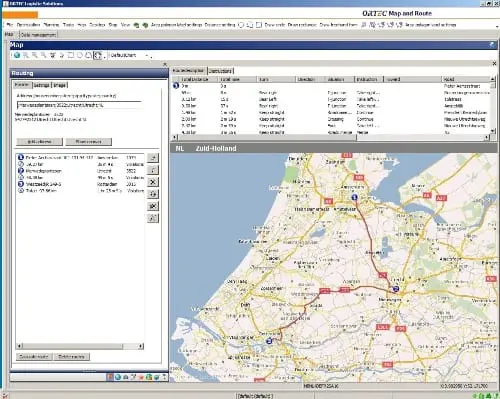
Task: Click the highlighted active tool in Map toolbar
Action: [x=97, y=55]
